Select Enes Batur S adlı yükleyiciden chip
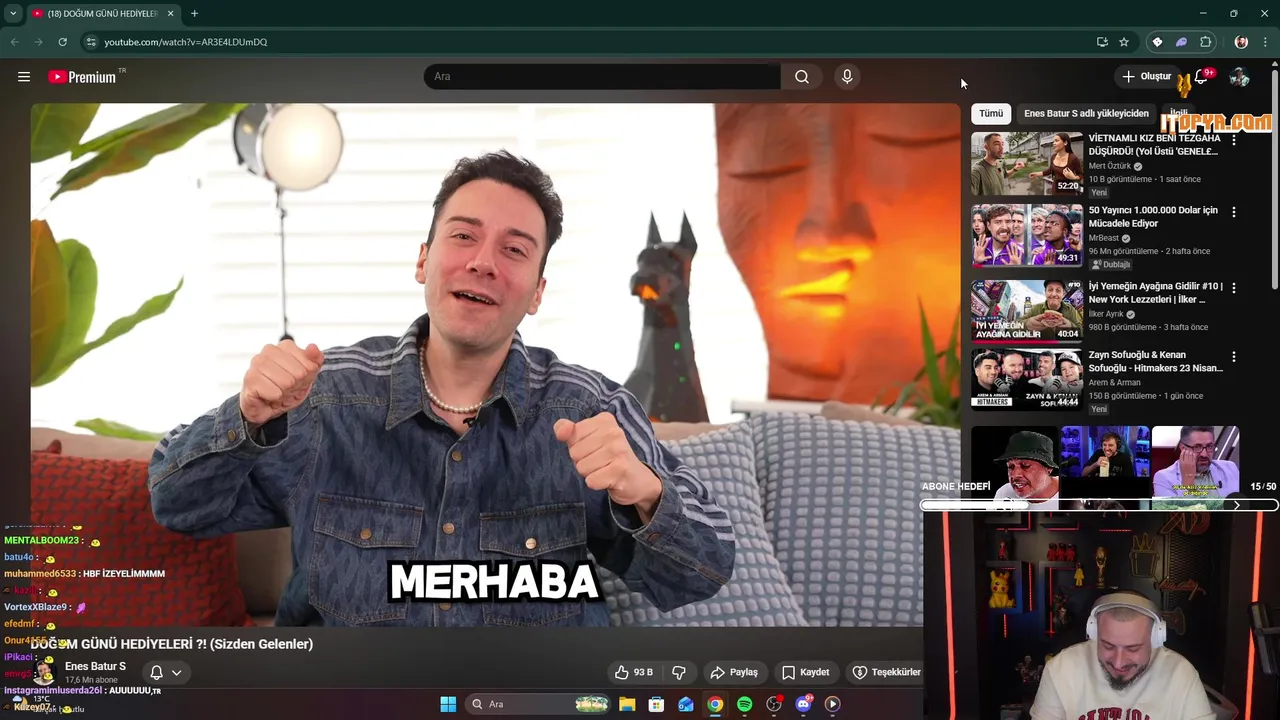 coord(1086,113)
